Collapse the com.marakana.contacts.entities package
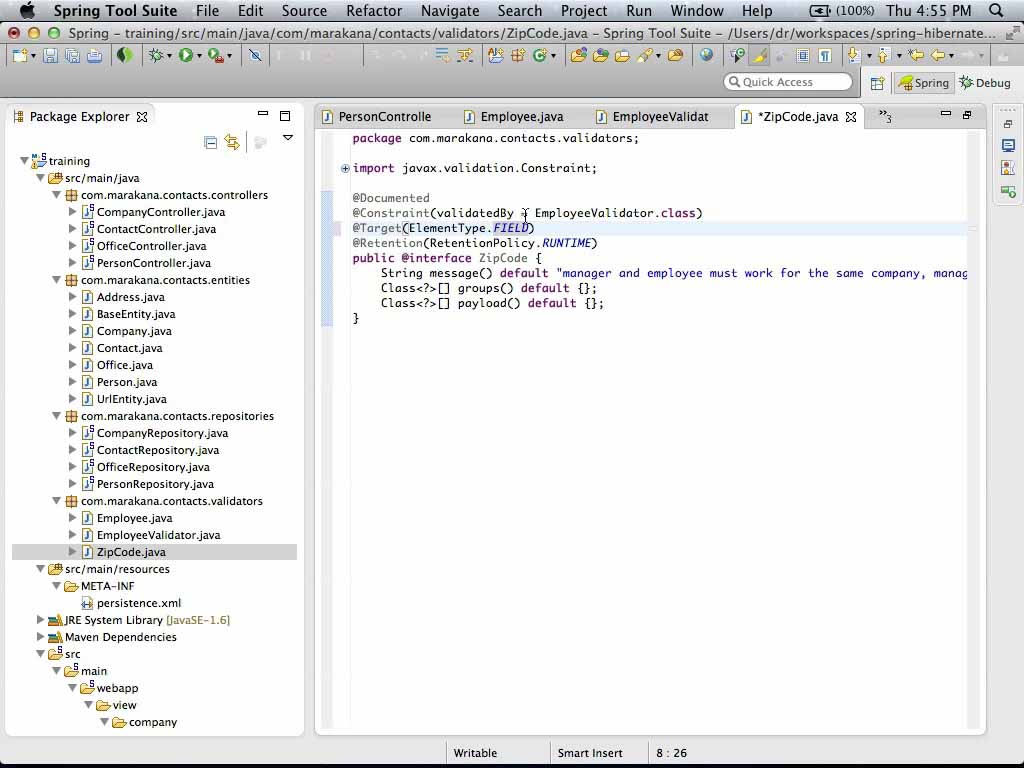 pos(56,280)
